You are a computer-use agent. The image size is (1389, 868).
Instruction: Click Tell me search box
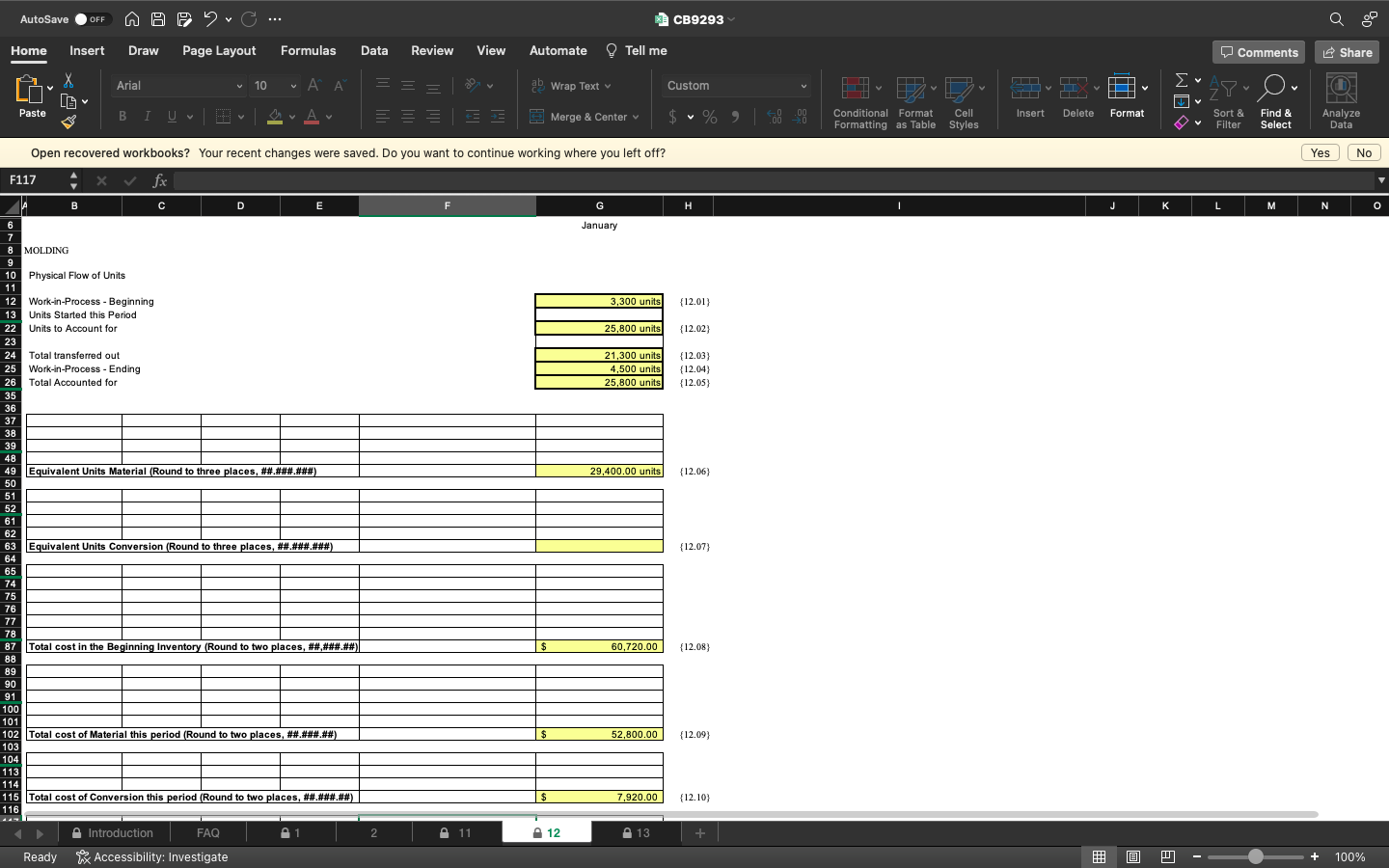click(637, 50)
